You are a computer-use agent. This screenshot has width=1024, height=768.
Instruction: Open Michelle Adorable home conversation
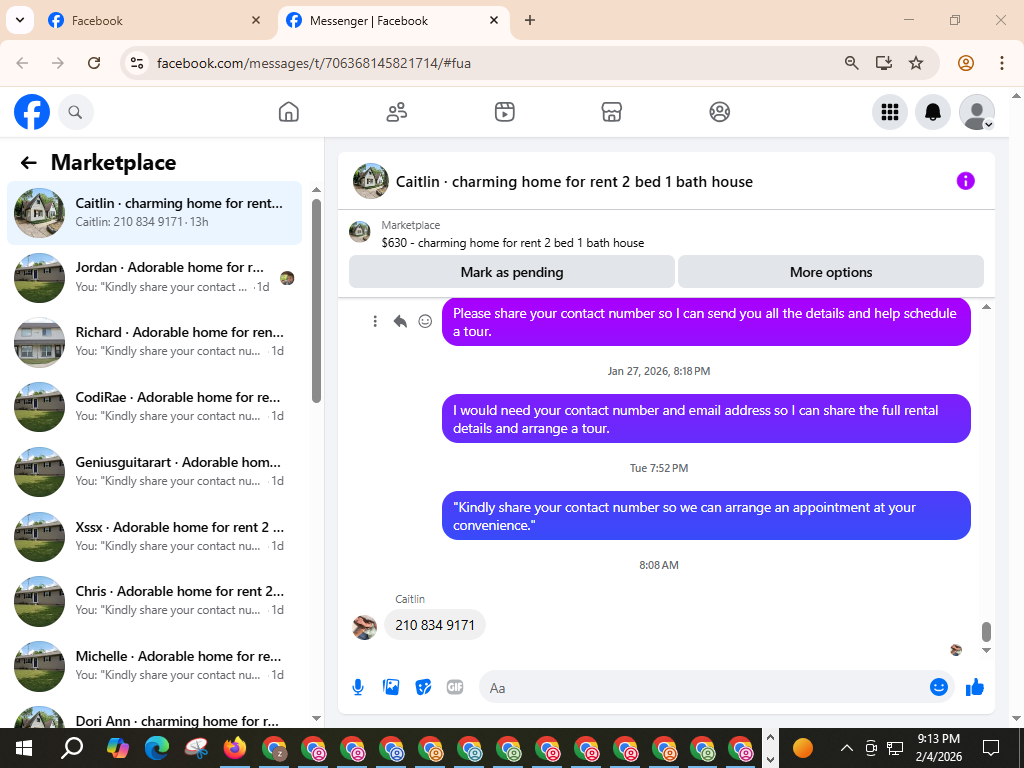[x=155, y=666]
